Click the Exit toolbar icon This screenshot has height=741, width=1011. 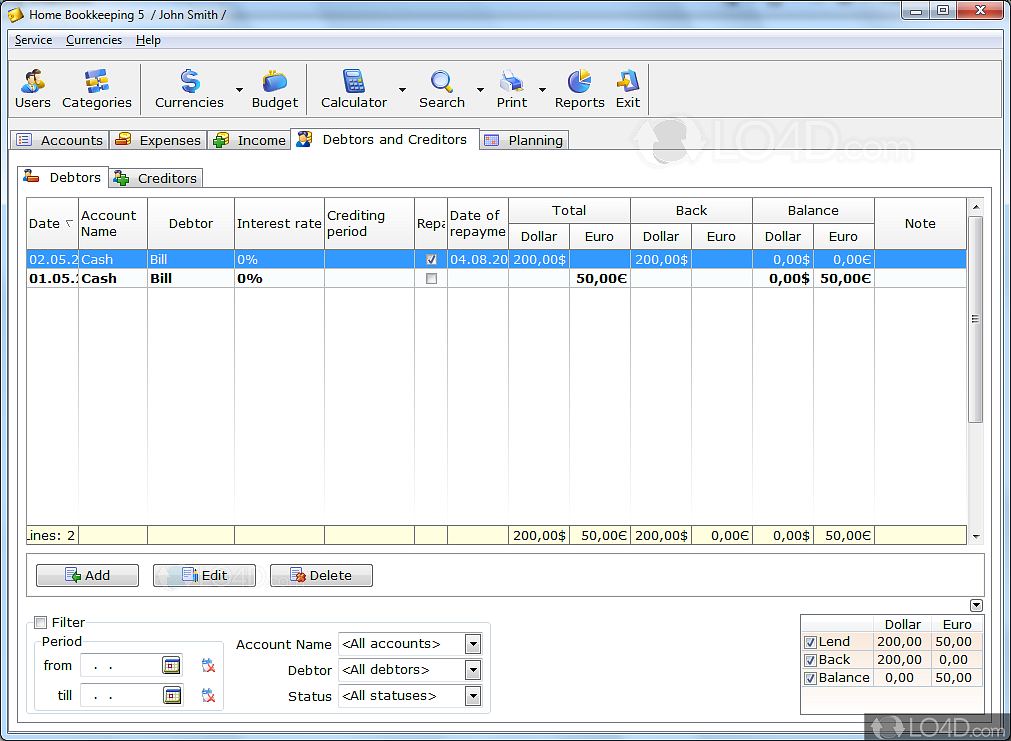click(x=627, y=89)
